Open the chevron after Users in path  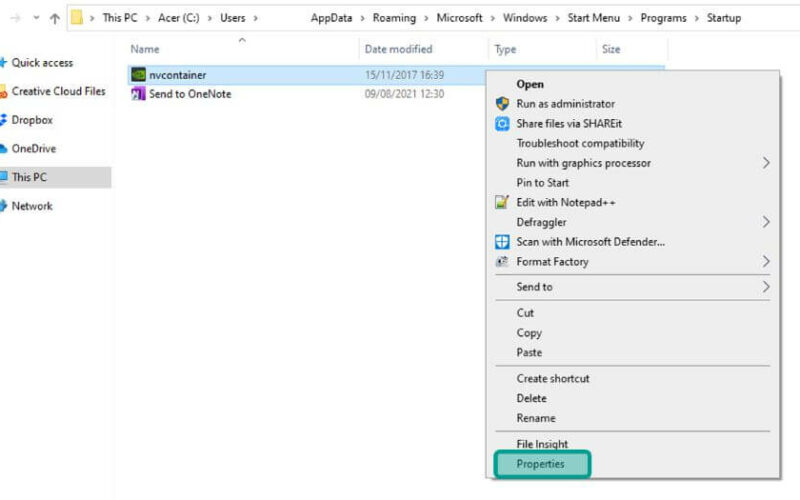pos(256,18)
